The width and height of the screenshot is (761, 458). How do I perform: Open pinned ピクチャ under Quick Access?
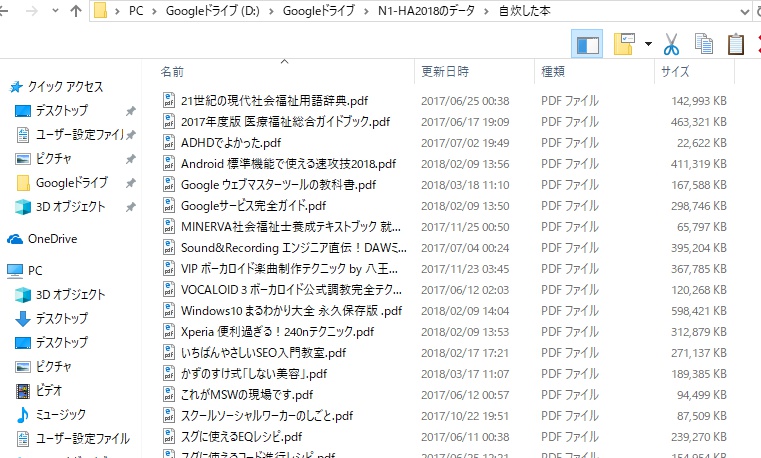[x=53, y=159]
